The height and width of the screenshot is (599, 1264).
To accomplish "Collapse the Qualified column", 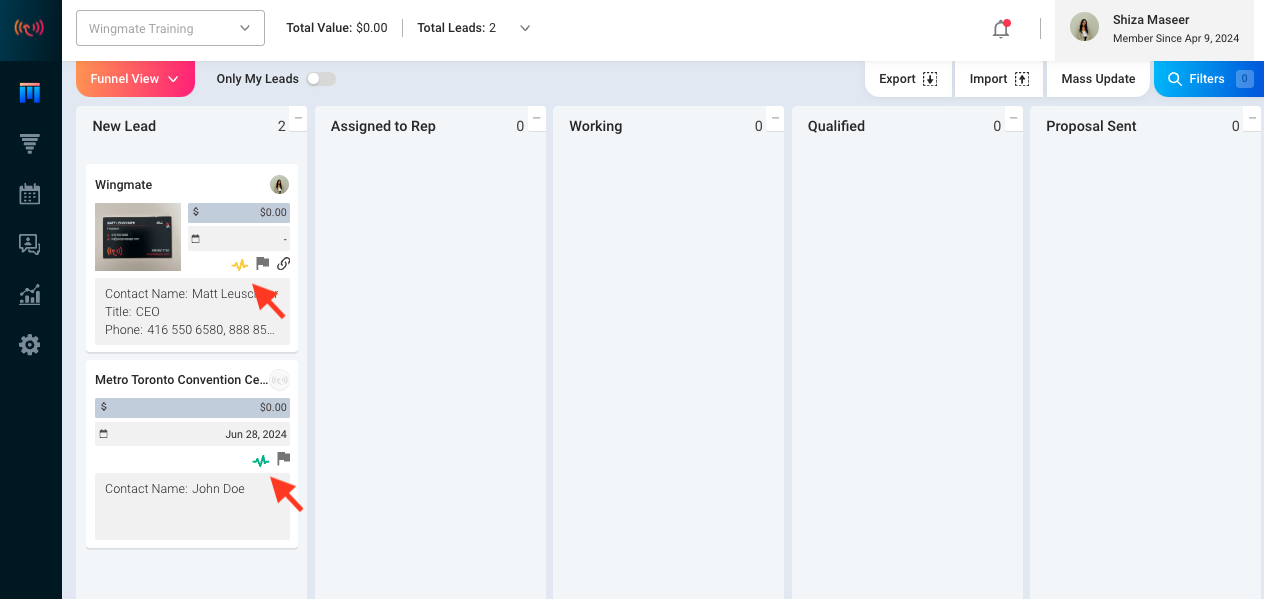I will pyautogui.click(x=1014, y=118).
